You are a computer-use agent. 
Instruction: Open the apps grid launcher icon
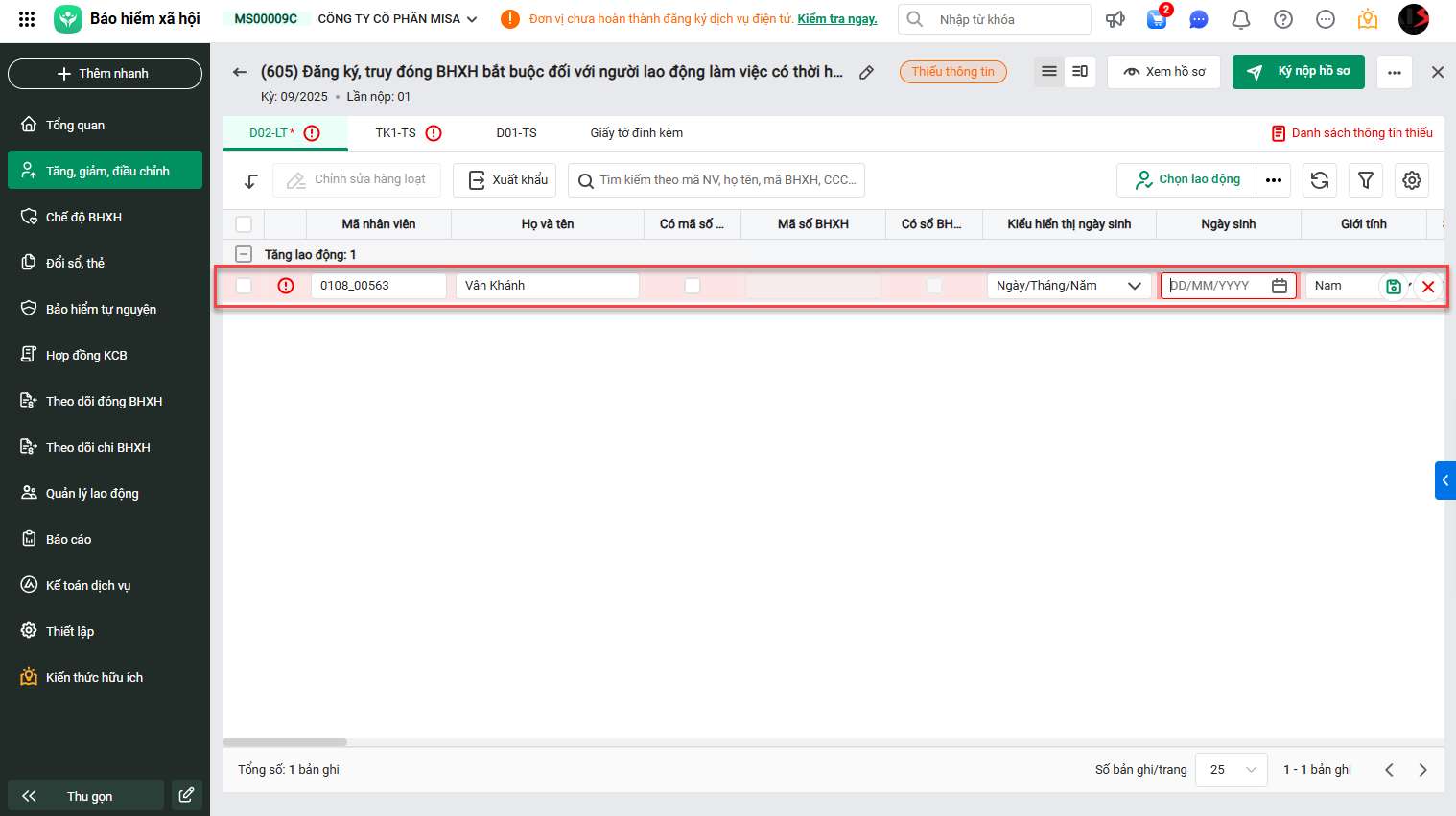pyautogui.click(x=27, y=19)
